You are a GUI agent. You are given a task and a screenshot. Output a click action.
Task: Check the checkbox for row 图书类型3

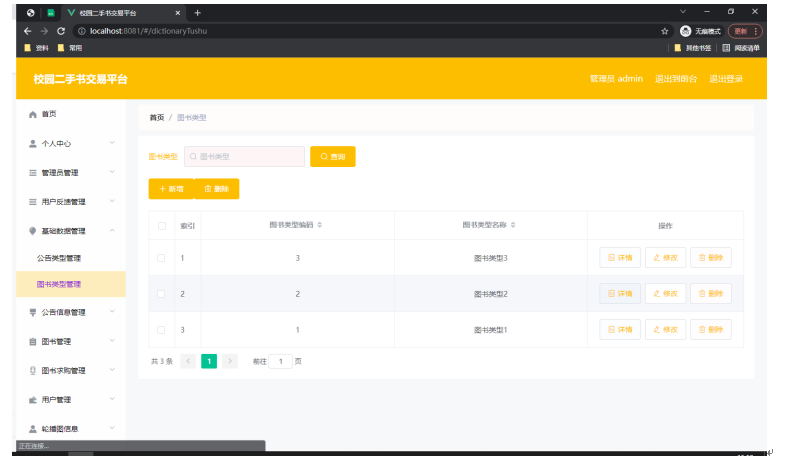tap(161, 258)
